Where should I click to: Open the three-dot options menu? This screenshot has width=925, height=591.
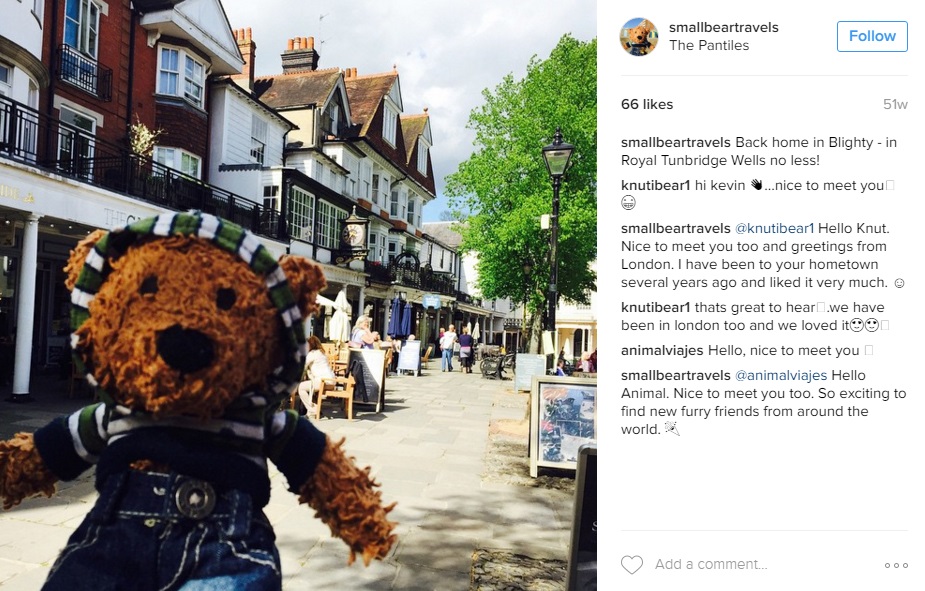pos(896,565)
